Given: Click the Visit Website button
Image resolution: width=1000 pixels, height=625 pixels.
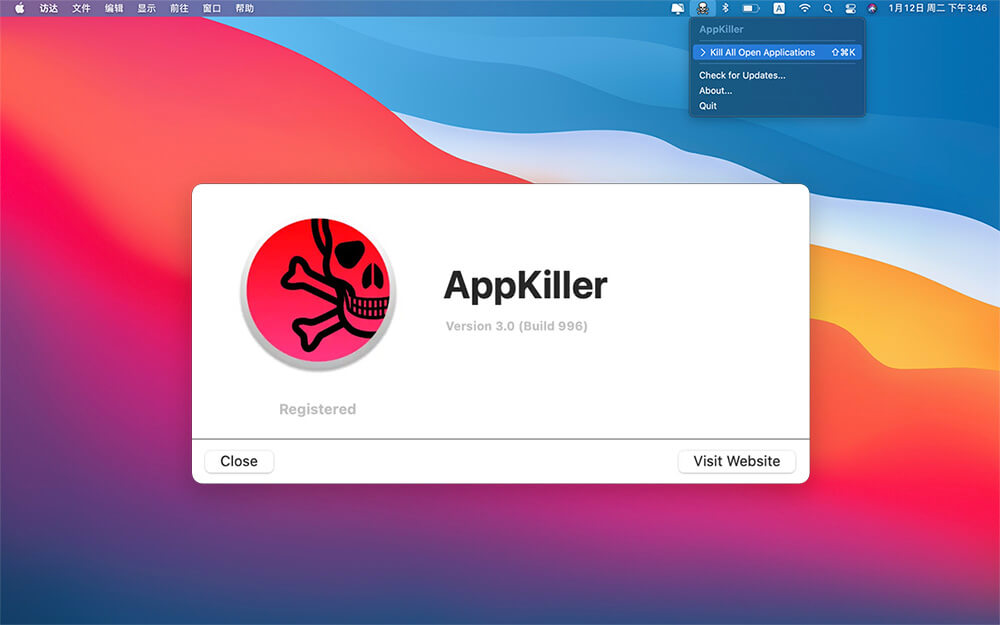Looking at the screenshot, I should (x=737, y=461).
